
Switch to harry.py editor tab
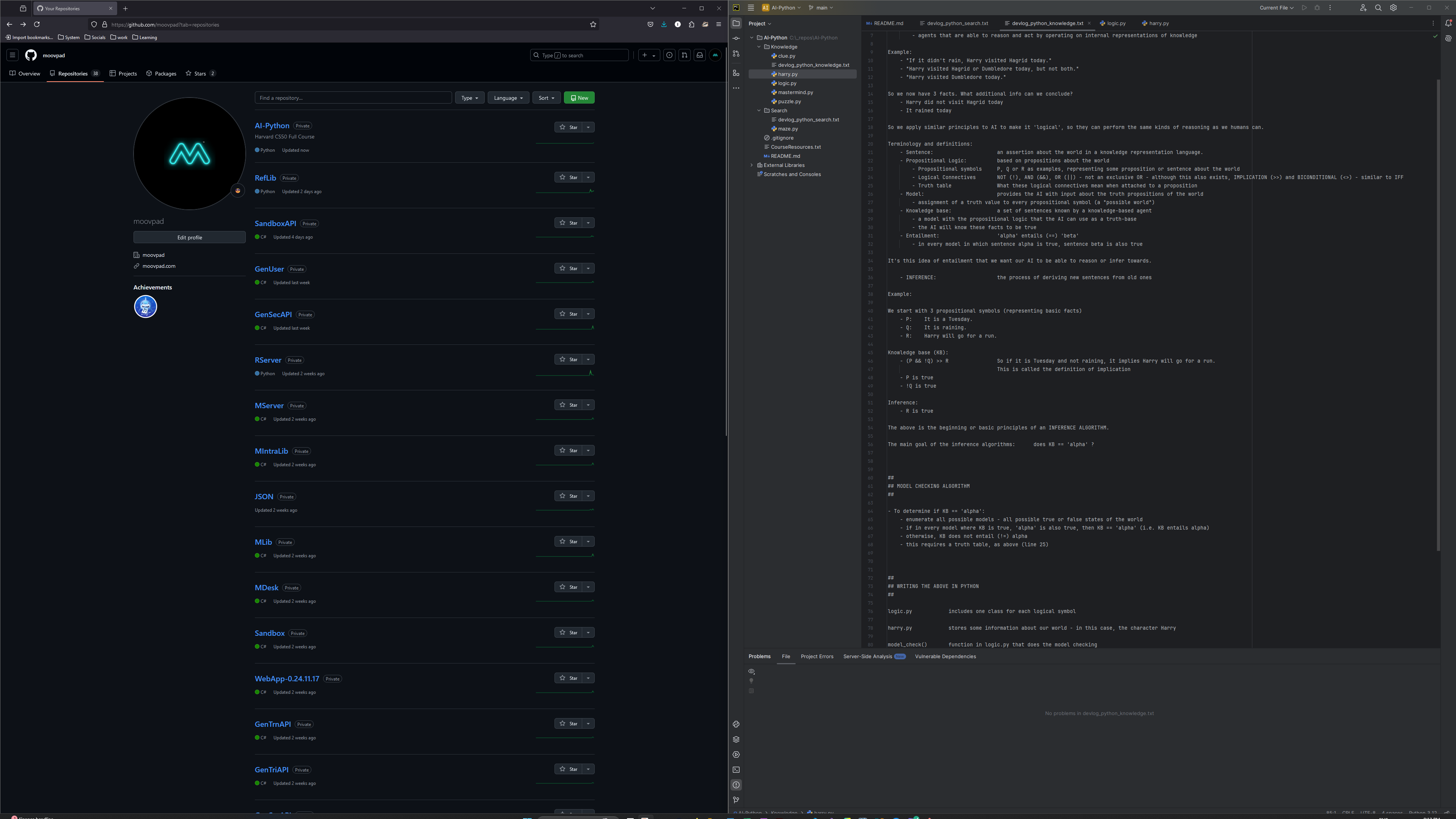[x=1155, y=23]
